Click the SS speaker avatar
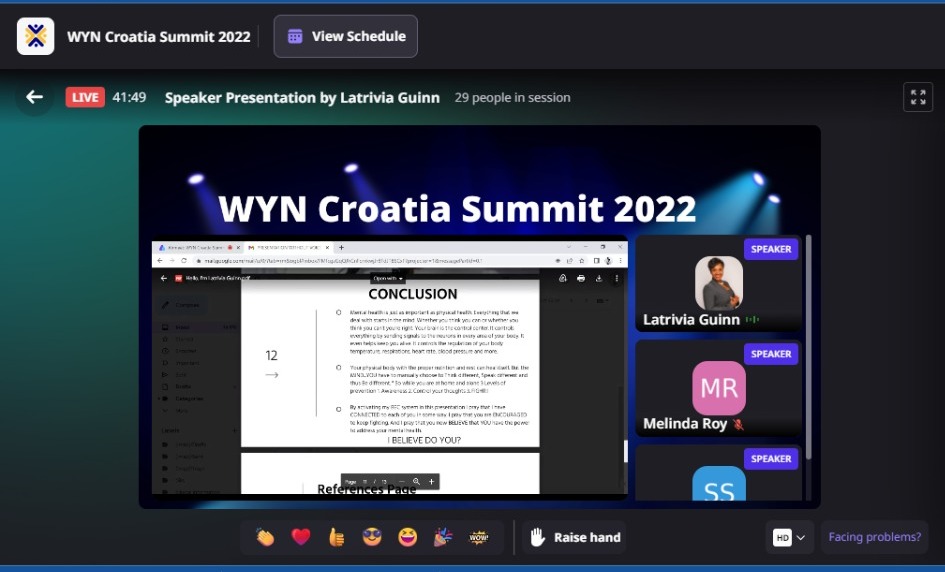945x572 pixels. click(x=718, y=484)
